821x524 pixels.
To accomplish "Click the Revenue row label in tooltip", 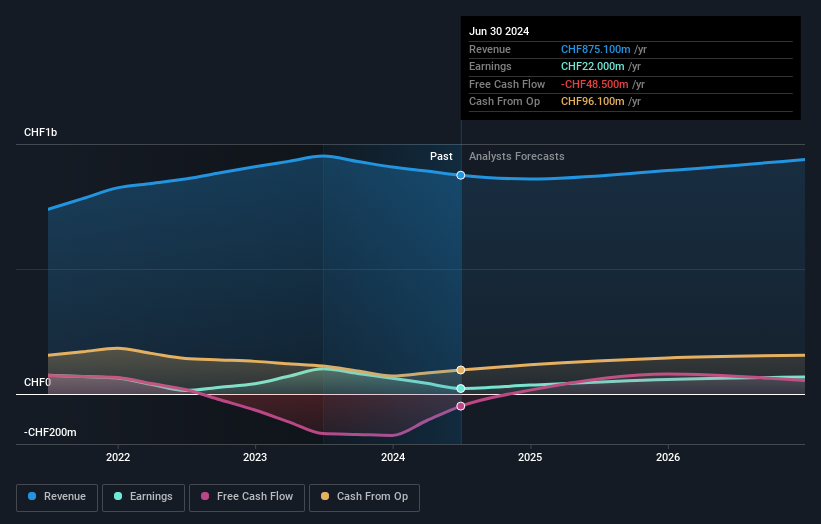I will point(490,49).
